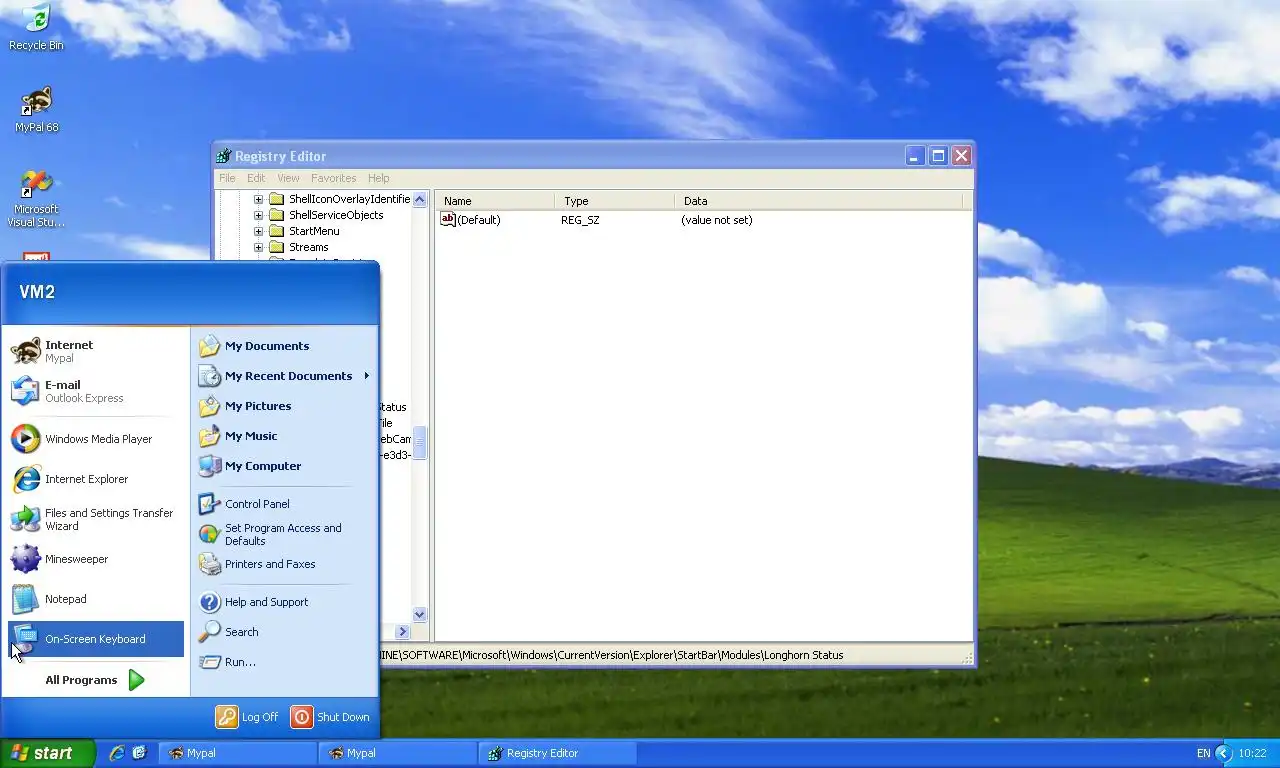Open My Pictures folder

coord(284,406)
